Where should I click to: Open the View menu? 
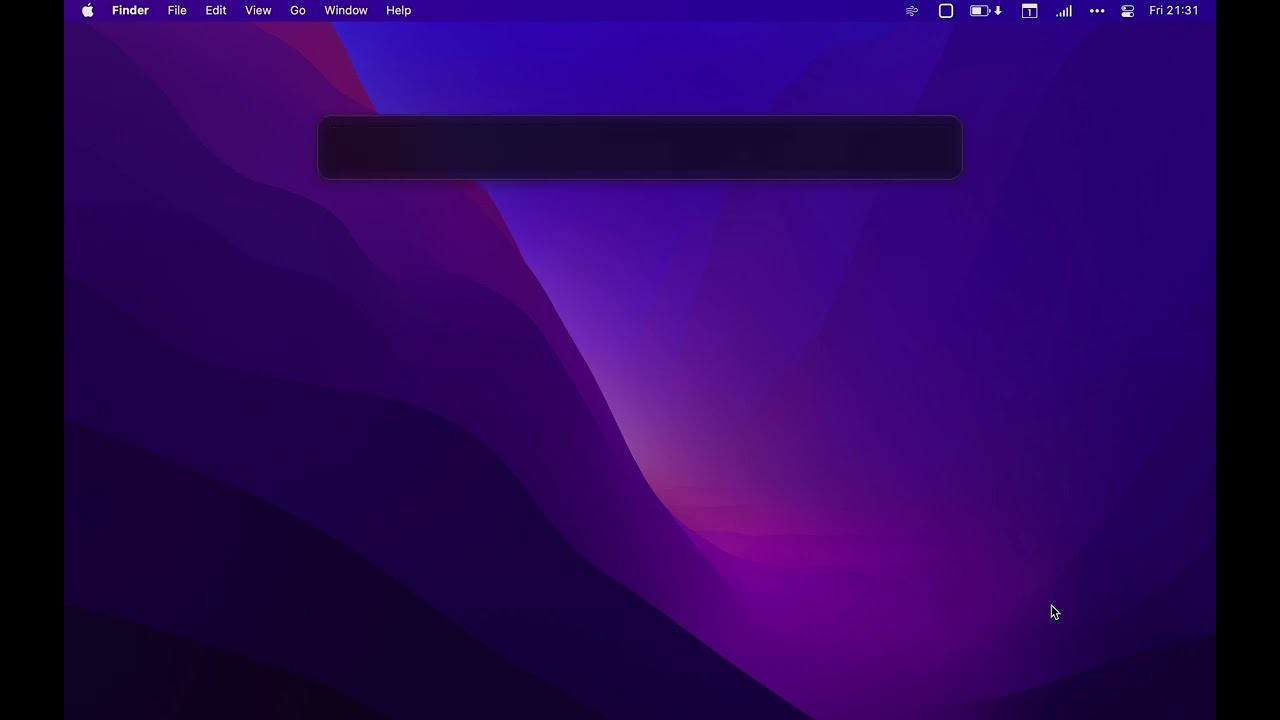[258, 11]
